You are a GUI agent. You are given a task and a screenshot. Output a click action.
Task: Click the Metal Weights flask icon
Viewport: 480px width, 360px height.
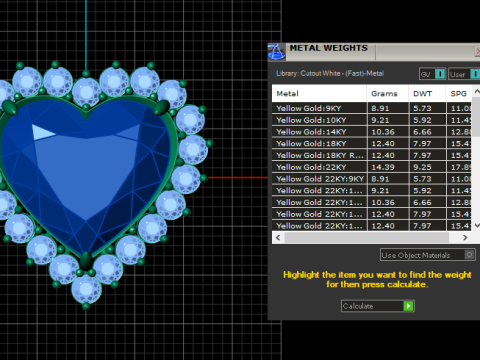276,52
